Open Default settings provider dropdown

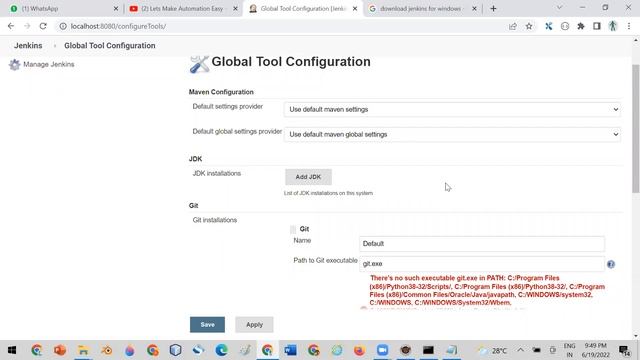click(452, 109)
